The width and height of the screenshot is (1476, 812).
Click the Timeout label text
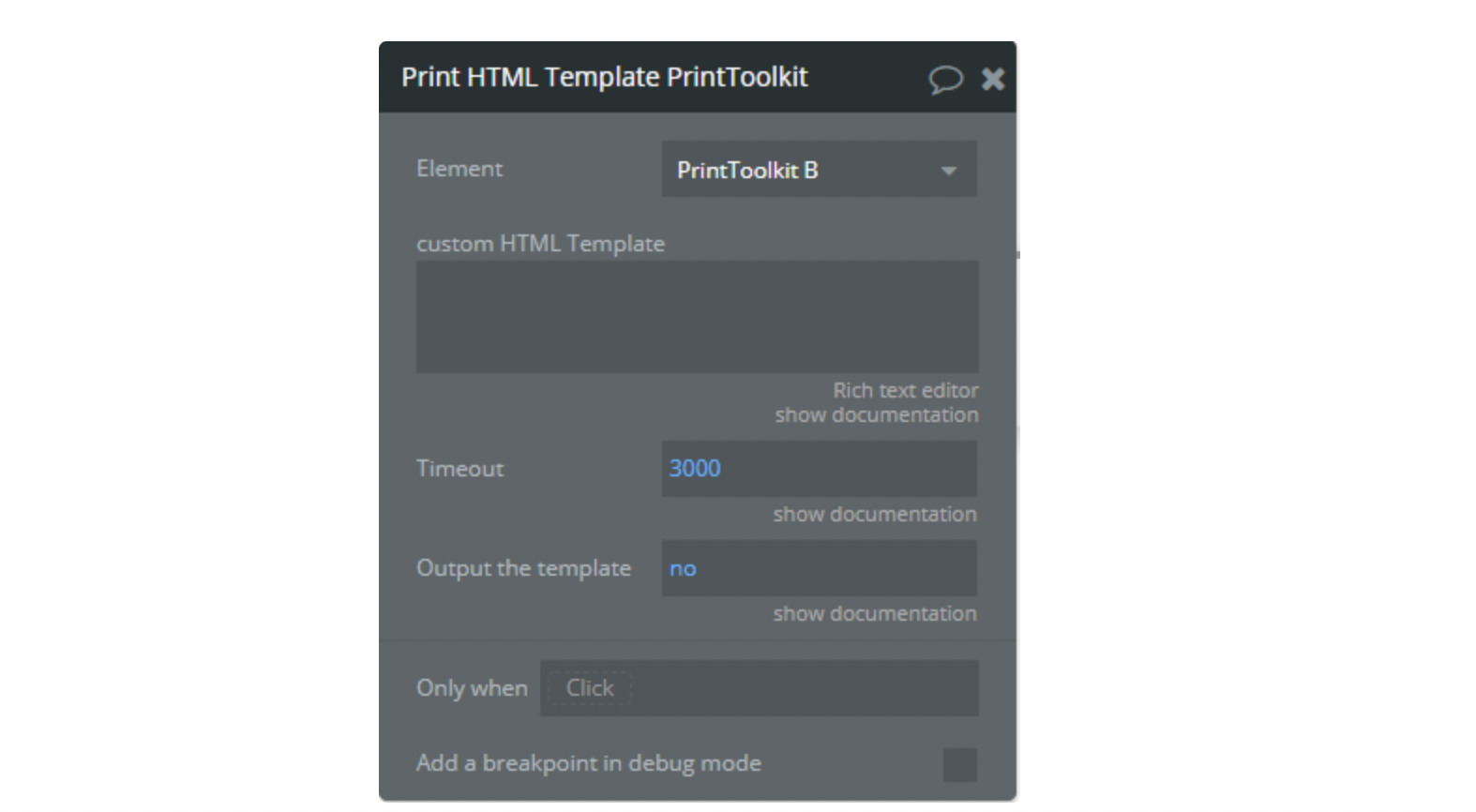pyautogui.click(x=459, y=469)
